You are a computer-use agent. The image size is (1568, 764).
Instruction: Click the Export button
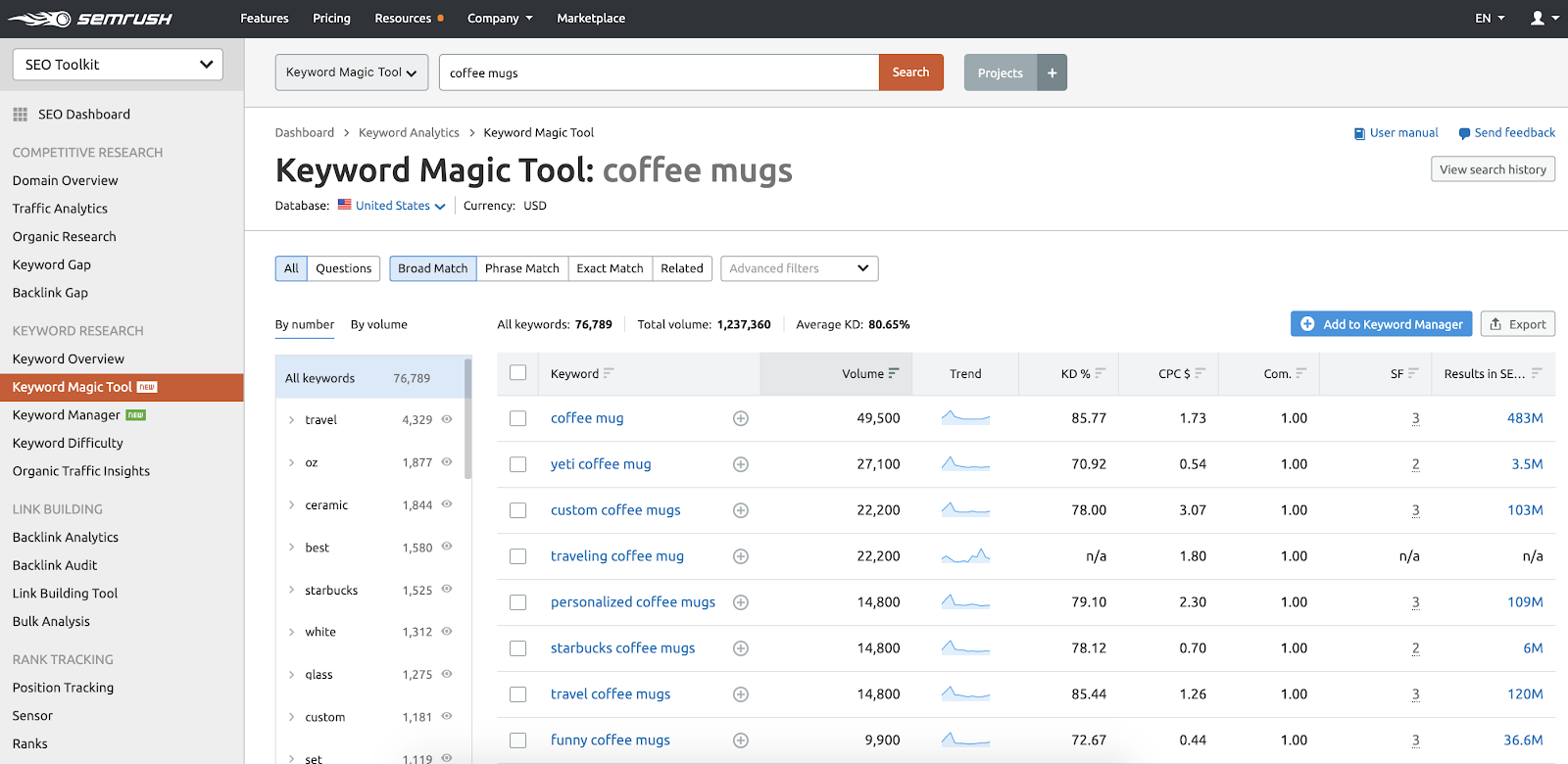pyautogui.click(x=1518, y=324)
